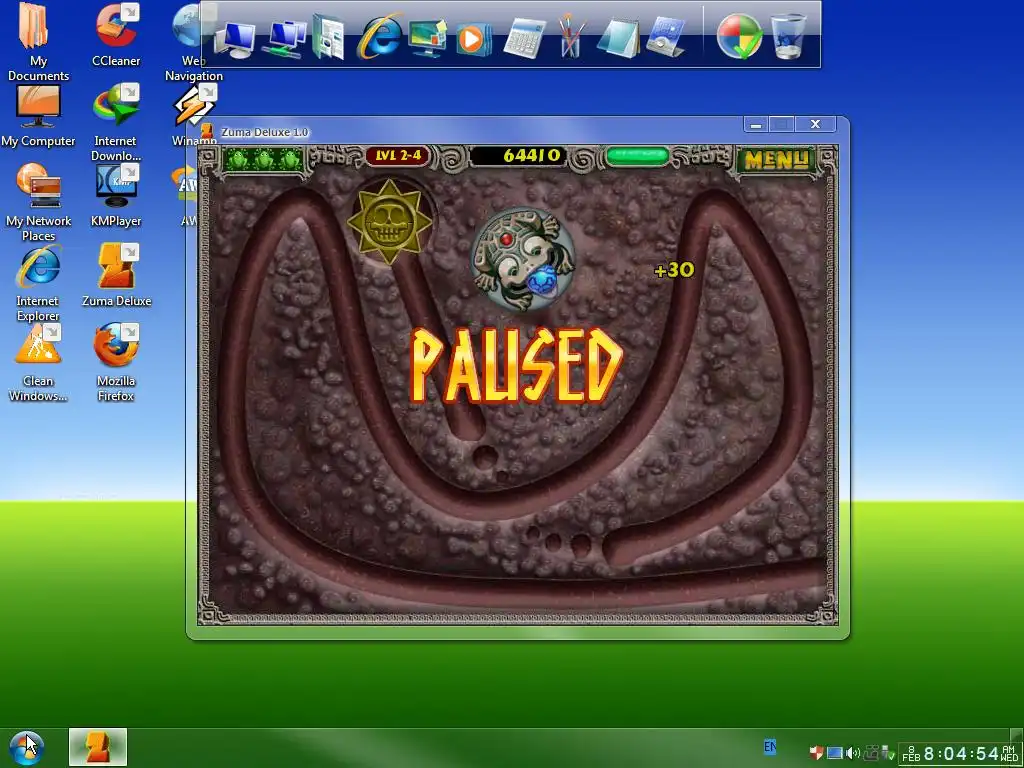Viewport: 1024px width, 768px height.
Task: Click the red shield tray icon
Action: (x=816, y=752)
